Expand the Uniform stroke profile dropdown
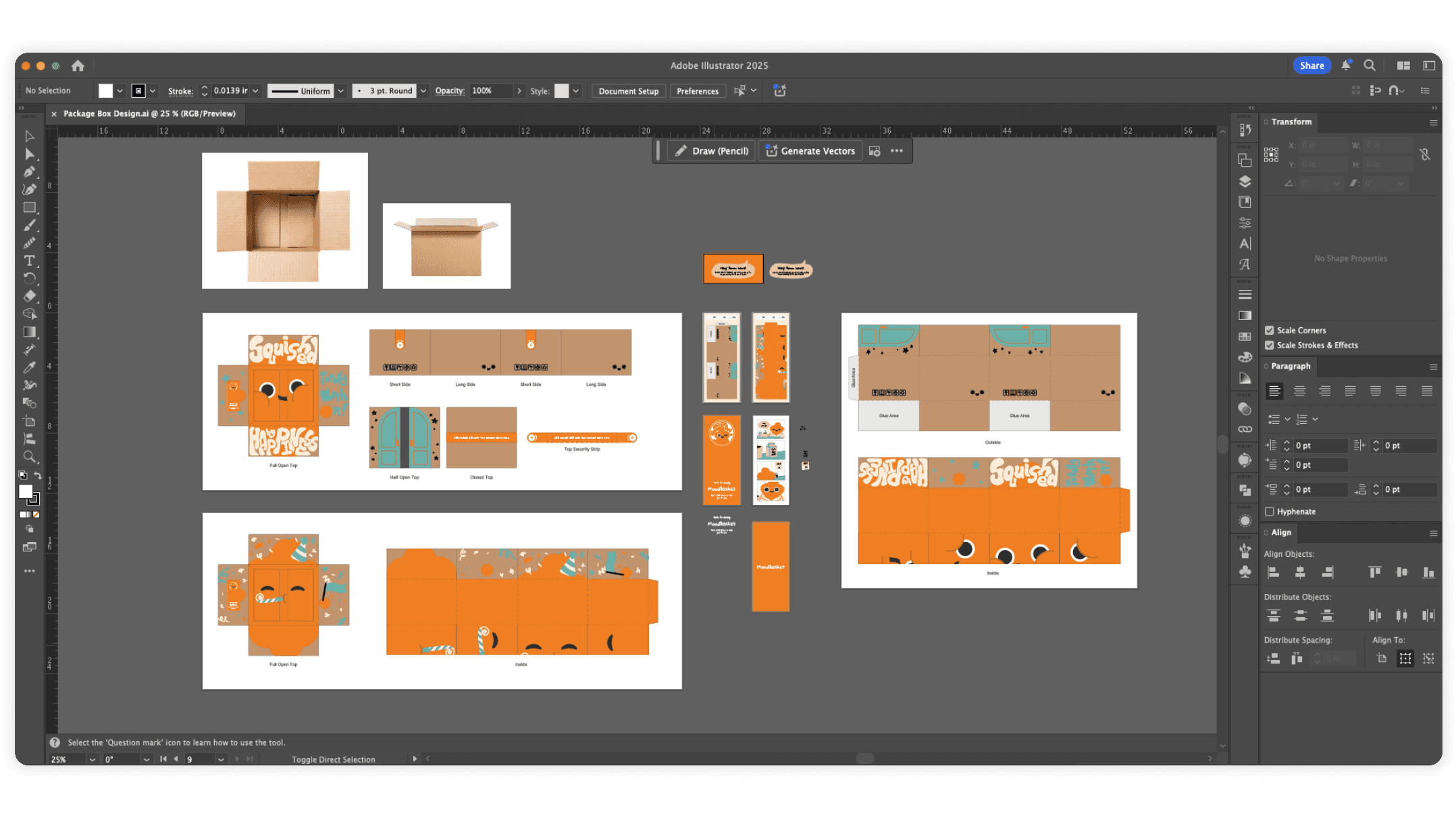Image resolution: width=1456 pixels, height=818 pixels. pyautogui.click(x=341, y=90)
